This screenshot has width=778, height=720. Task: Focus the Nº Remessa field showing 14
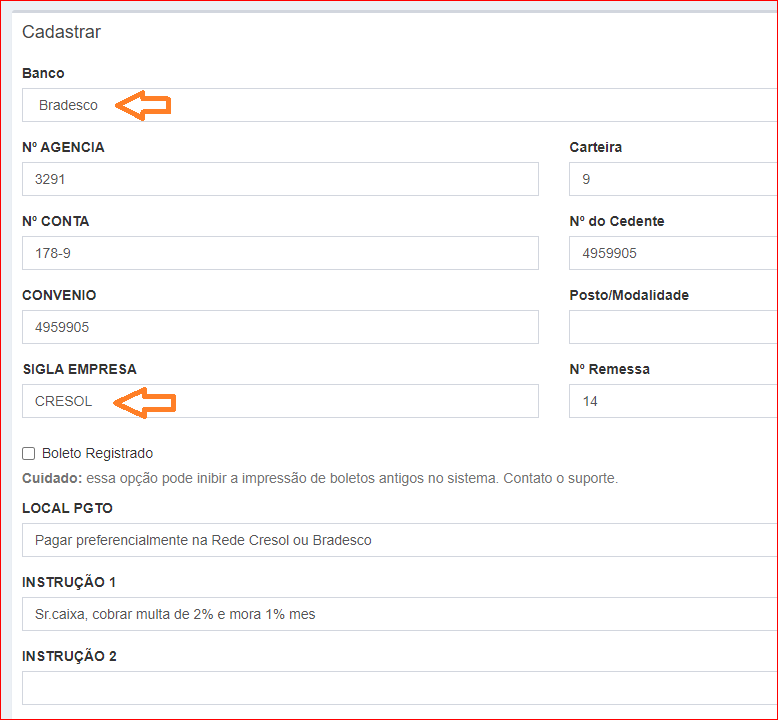tap(672, 402)
